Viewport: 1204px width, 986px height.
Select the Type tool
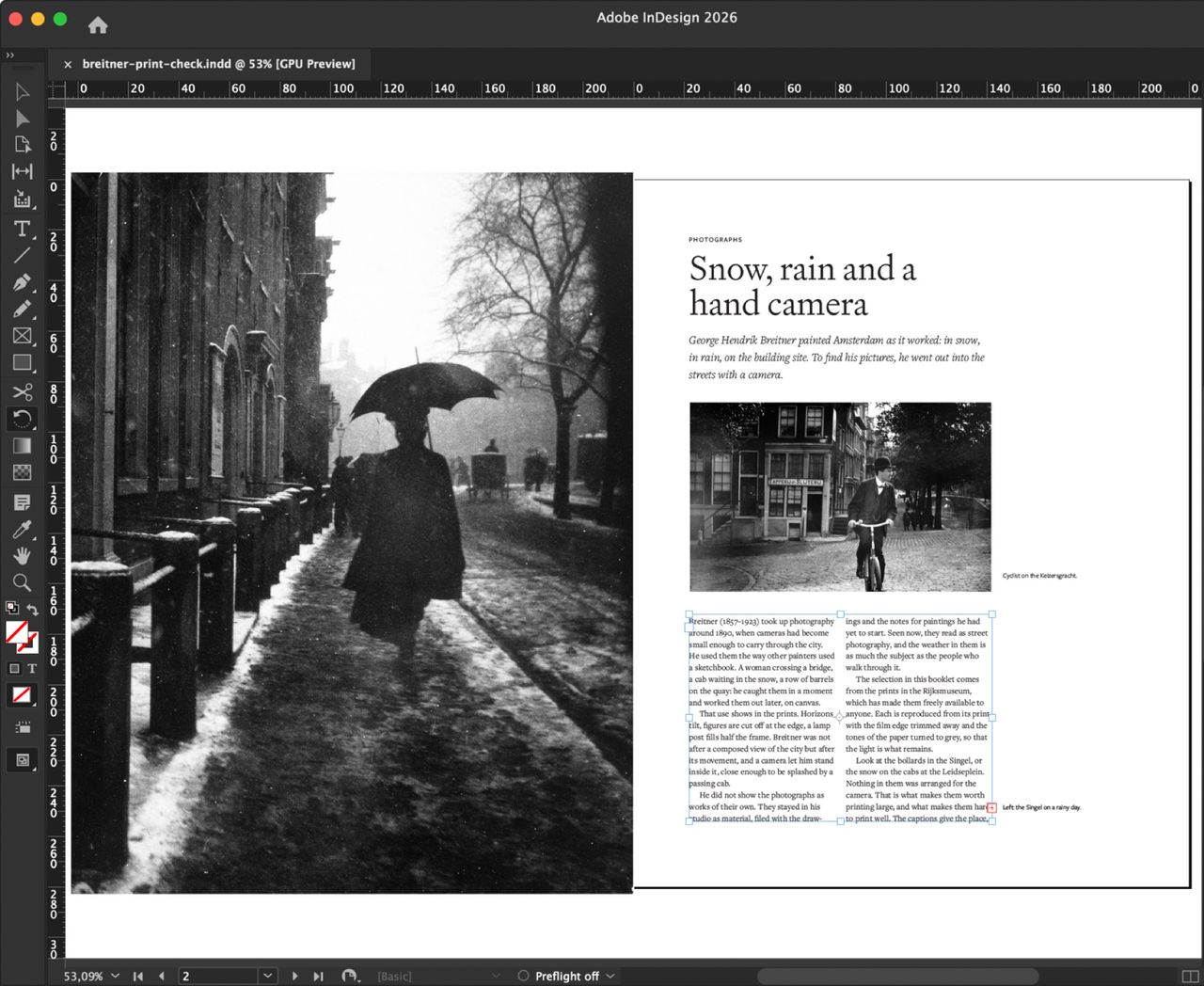coord(23,229)
